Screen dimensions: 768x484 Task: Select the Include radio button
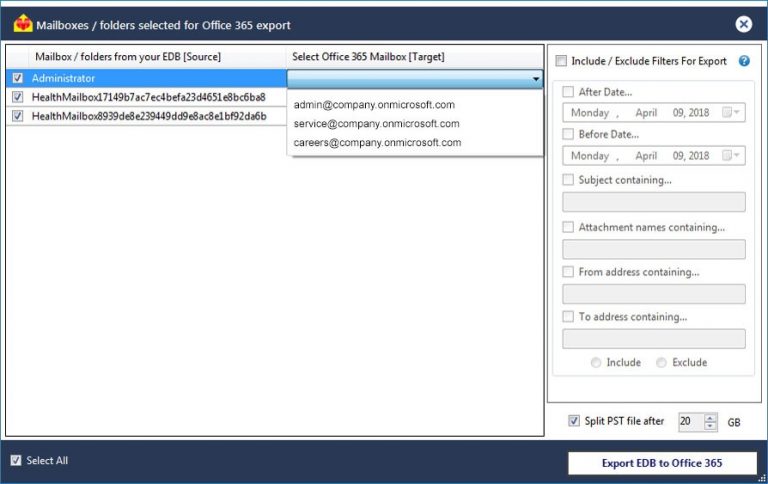pos(596,363)
